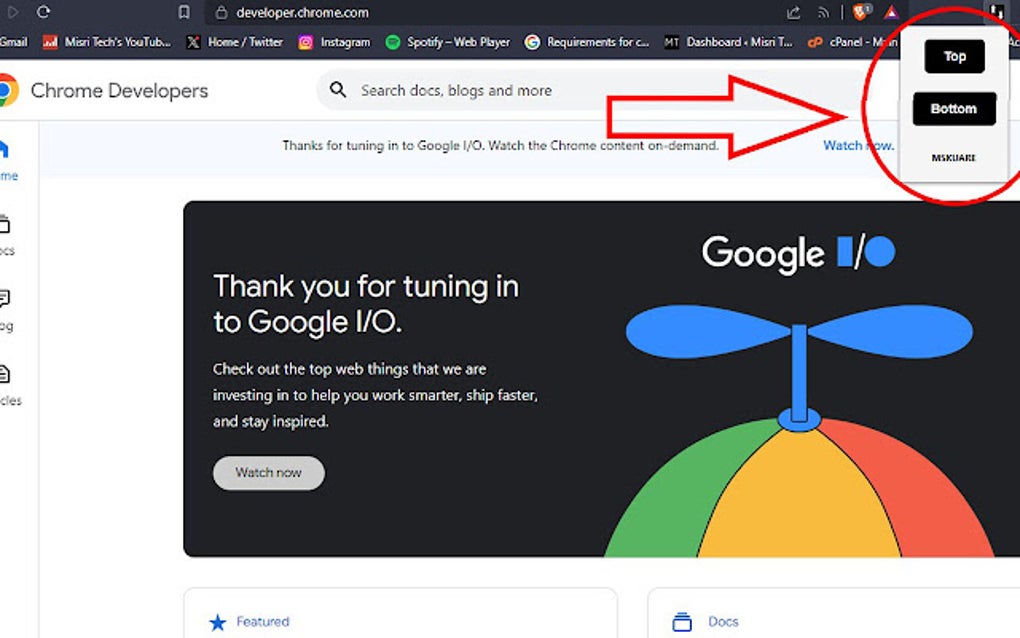1020x638 pixels.
Task: Open the Docs card heading
Action: [x=723, y=622]
